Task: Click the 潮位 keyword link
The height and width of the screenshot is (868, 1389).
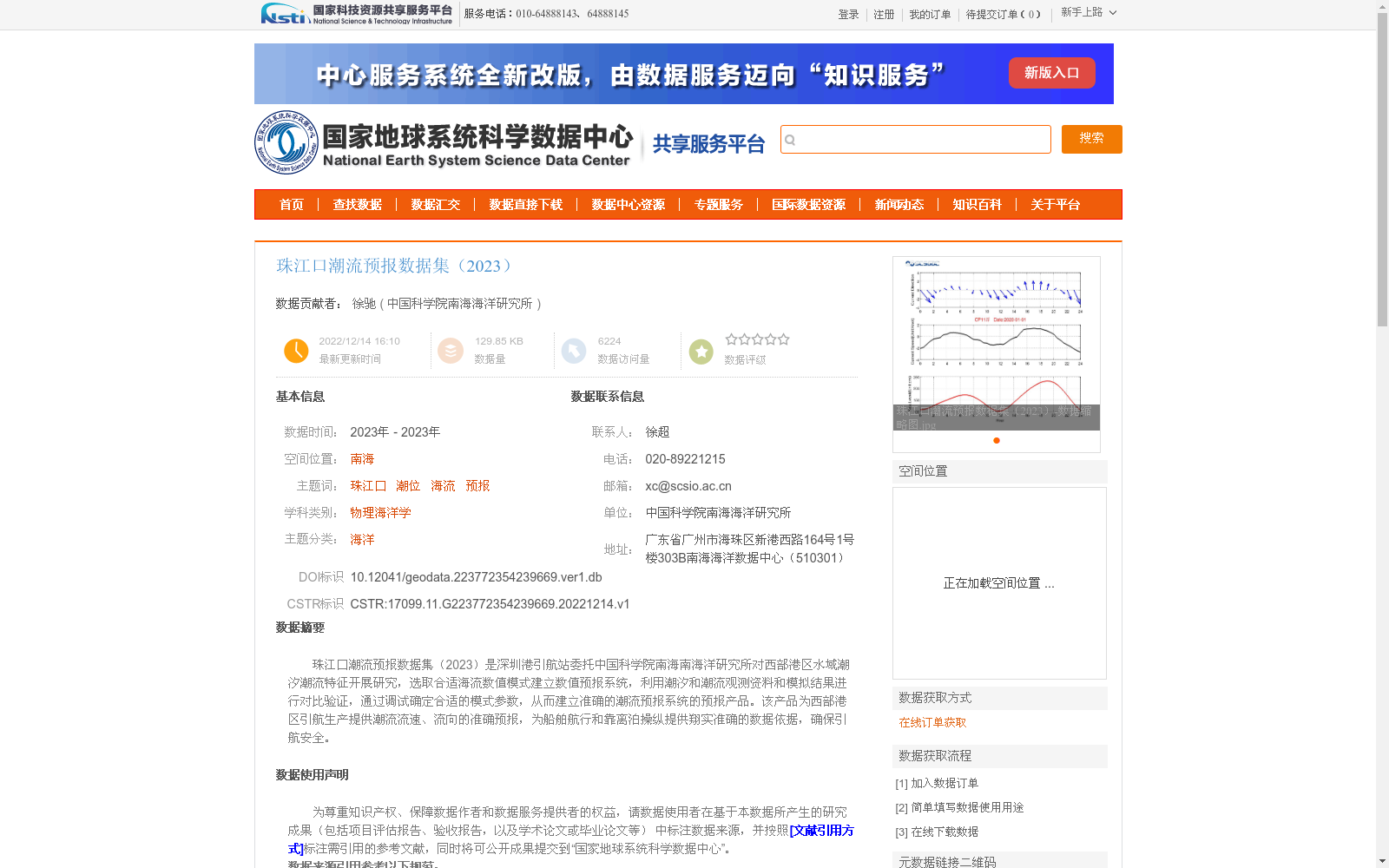Action: coord(408,486)
